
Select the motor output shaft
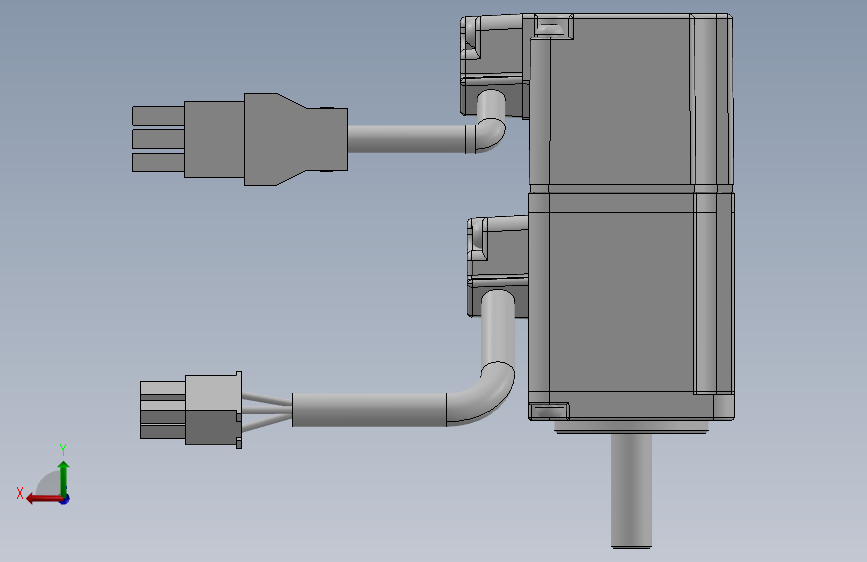631,491
